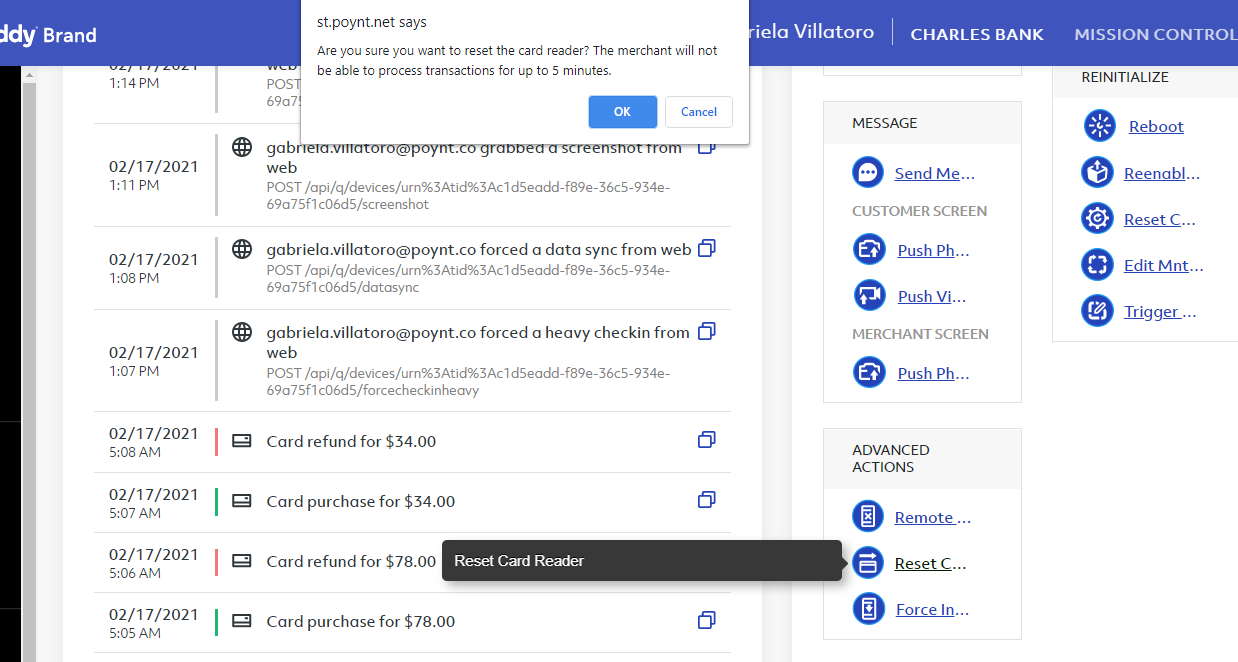This screenshot has width=1238, height=662.
Task: Click the brand logo in header
Action: pyautogui.click(x=48, y=35)
